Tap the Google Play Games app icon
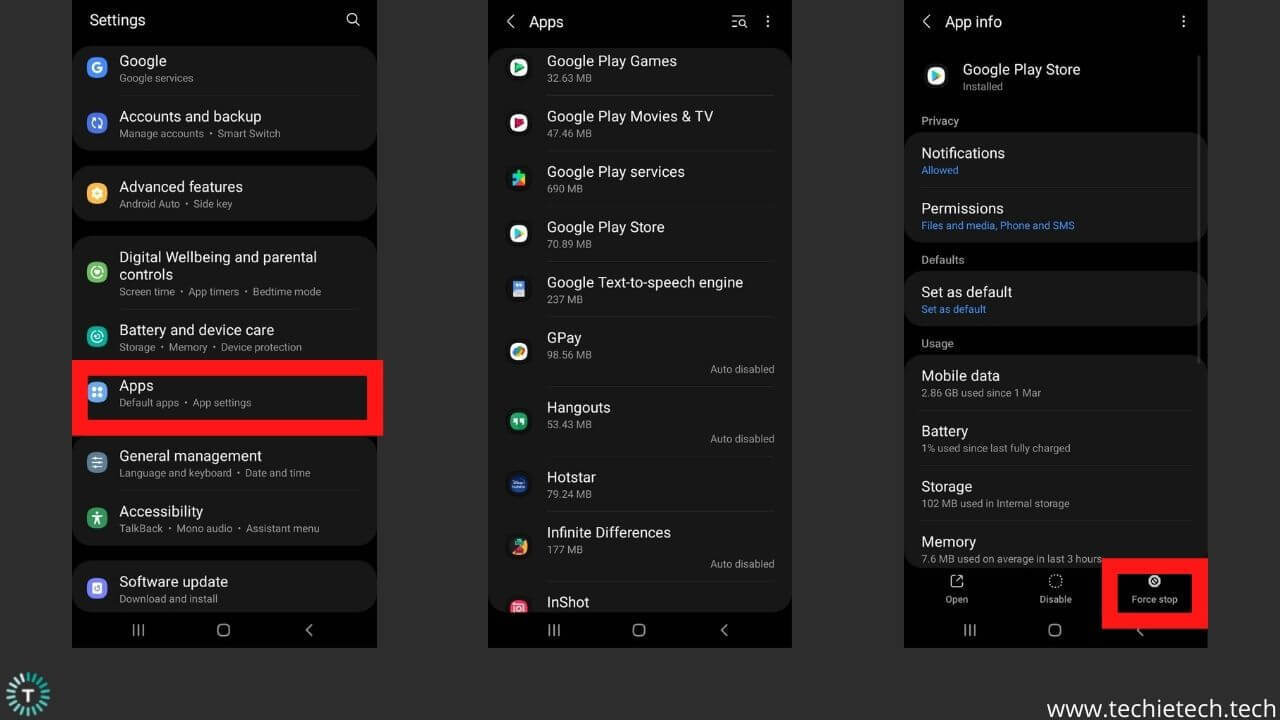The image size is (1280, 720). pyautogui.click(x=518, y=68)
